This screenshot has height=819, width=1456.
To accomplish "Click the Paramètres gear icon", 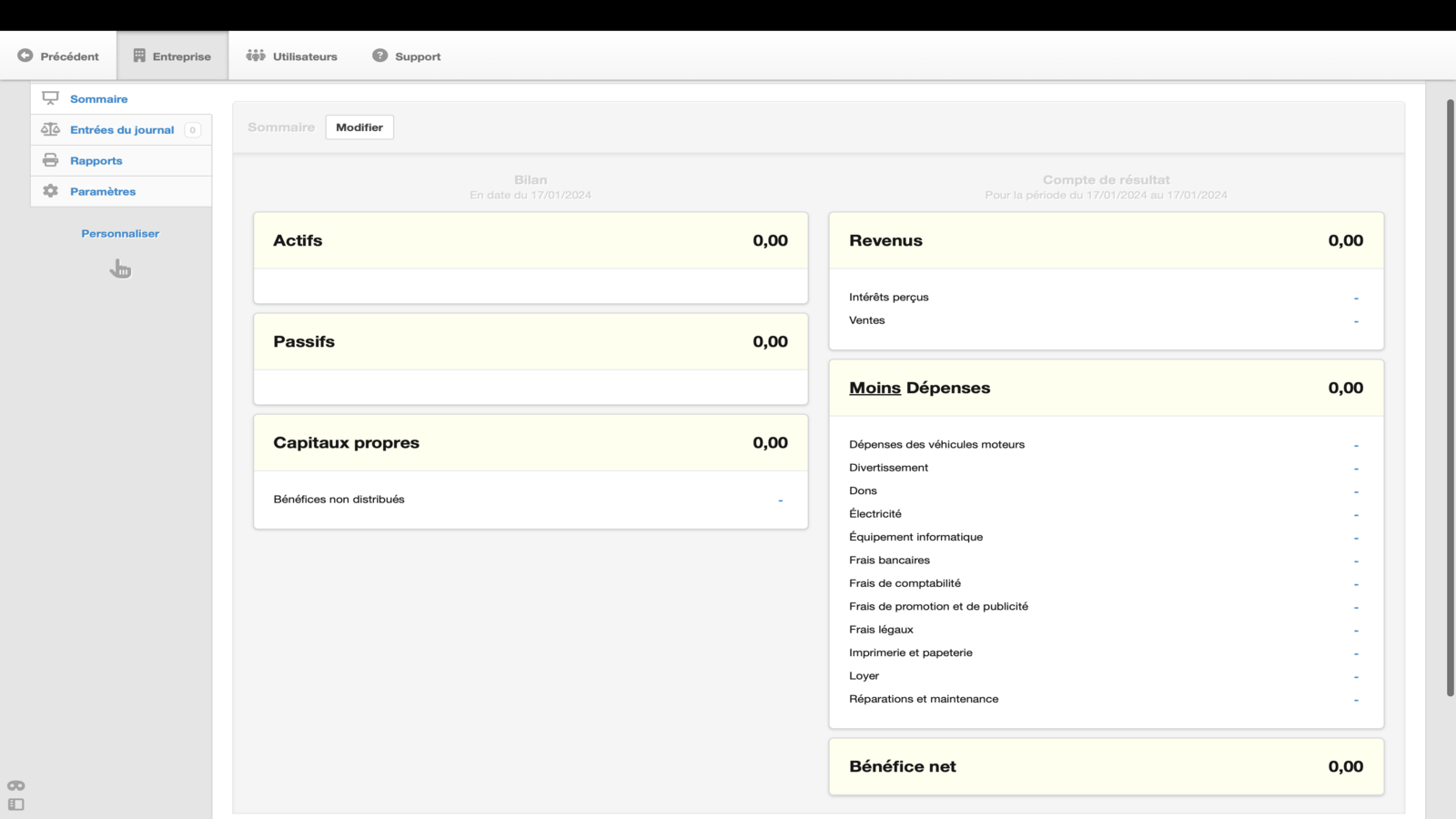I will point(50,191).
